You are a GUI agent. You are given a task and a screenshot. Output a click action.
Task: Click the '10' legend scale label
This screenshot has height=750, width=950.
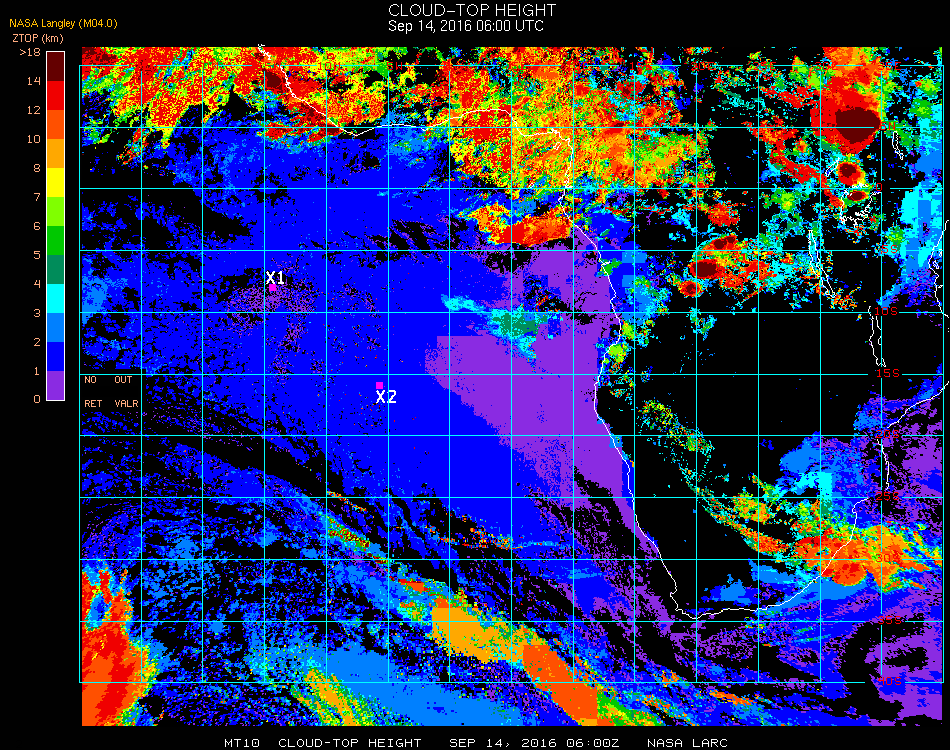click(34, 139)
